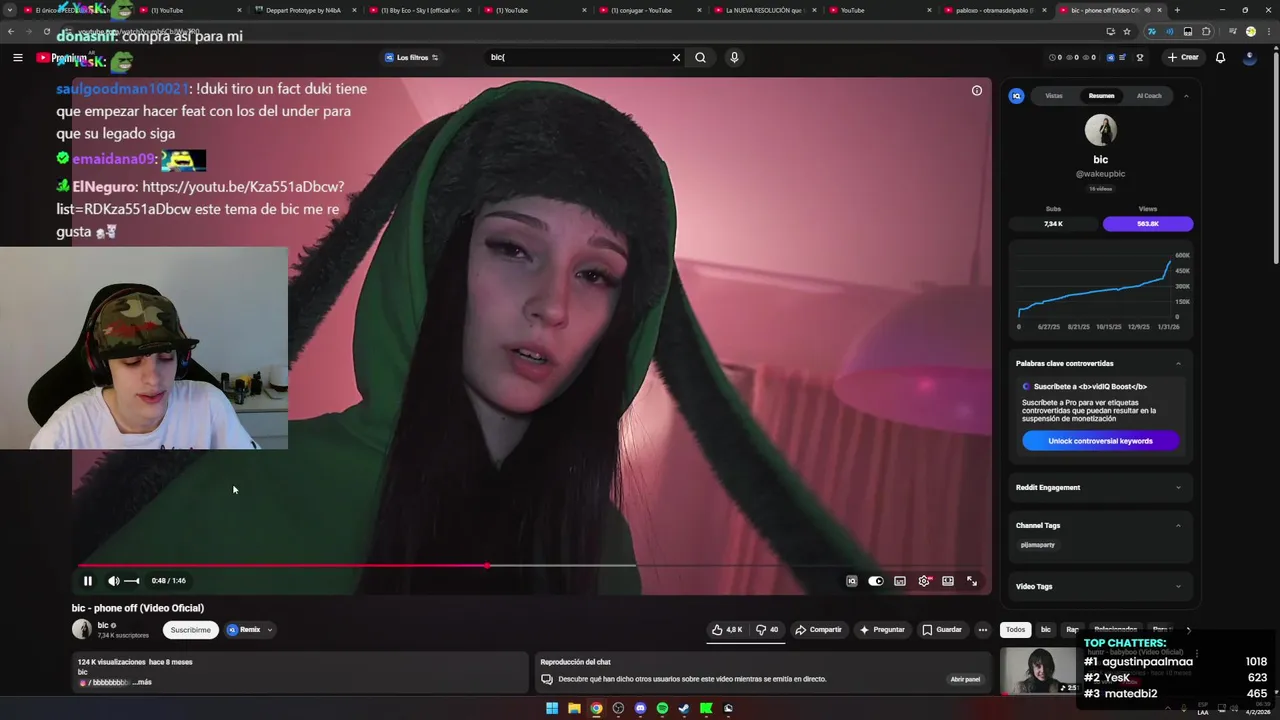Click the search magnifier button
The image size is (1280, 720).
(700, 57)
